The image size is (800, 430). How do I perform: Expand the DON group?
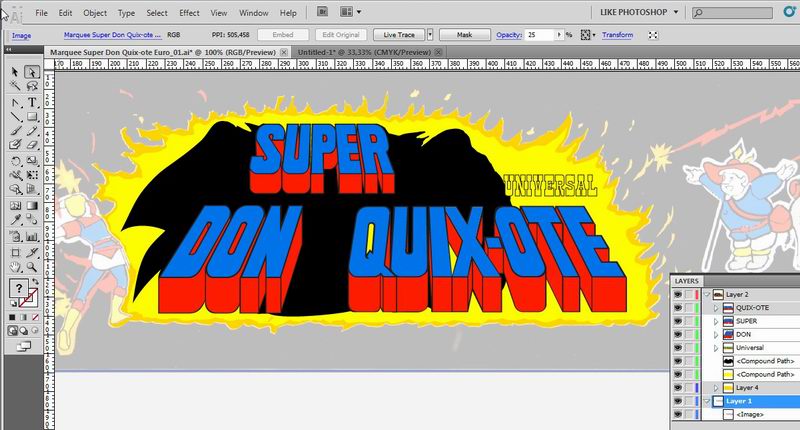click(x=716, y=334)
